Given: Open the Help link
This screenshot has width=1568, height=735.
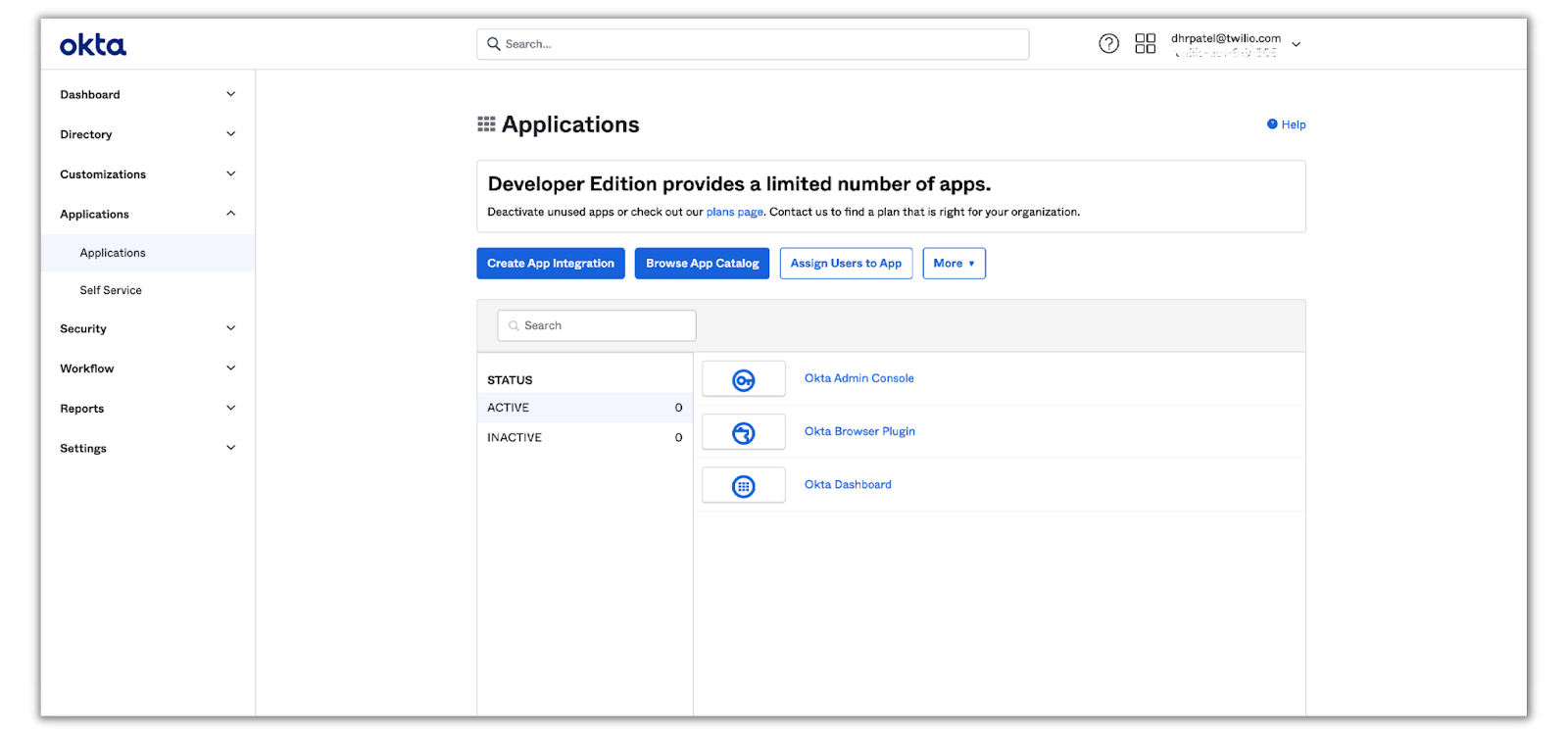Looking at the screenshot, I should [1287, 124].
